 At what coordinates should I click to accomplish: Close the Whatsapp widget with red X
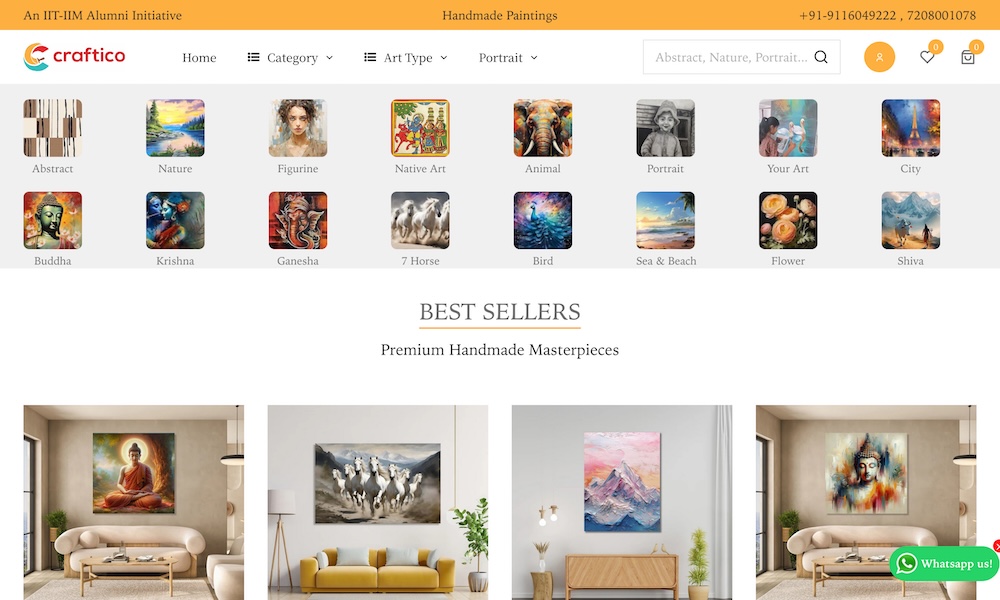(x=997, y=546)
